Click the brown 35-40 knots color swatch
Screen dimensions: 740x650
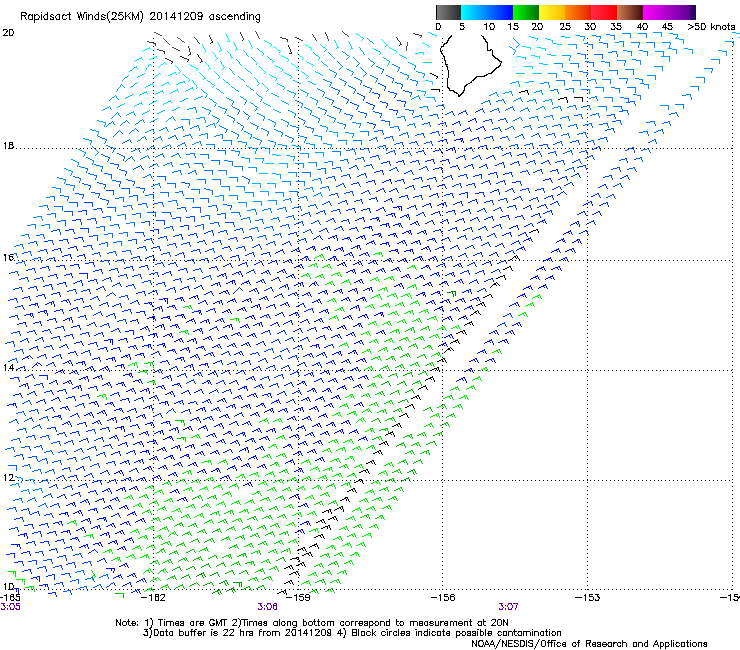[630, 12]
